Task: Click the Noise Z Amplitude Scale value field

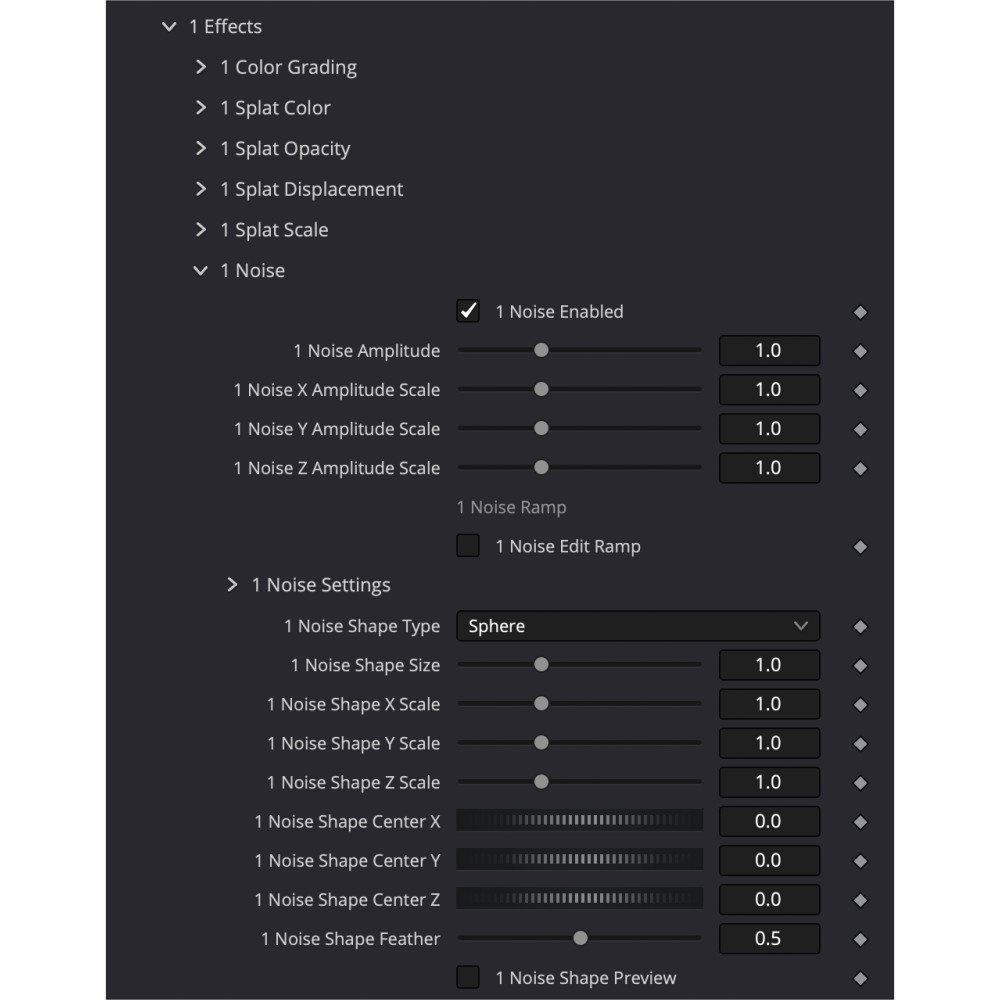Action: coord(769,468)
